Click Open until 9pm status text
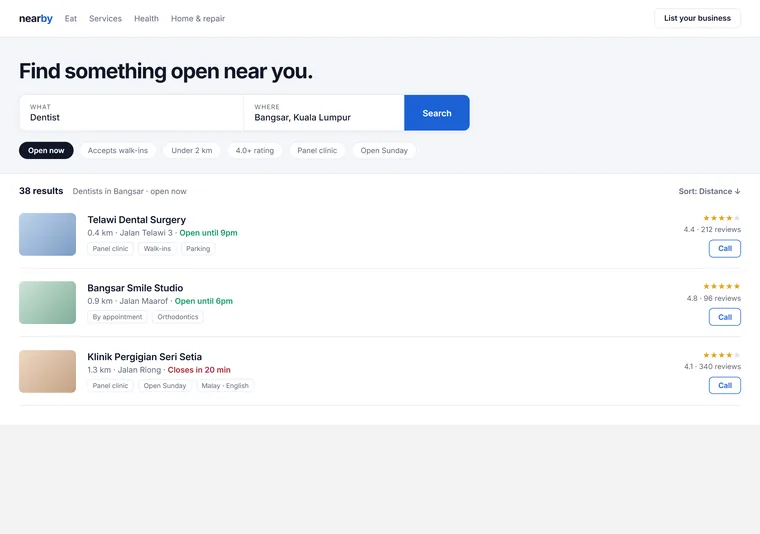This screenshot has height=534, width=760. pos(208,233)
